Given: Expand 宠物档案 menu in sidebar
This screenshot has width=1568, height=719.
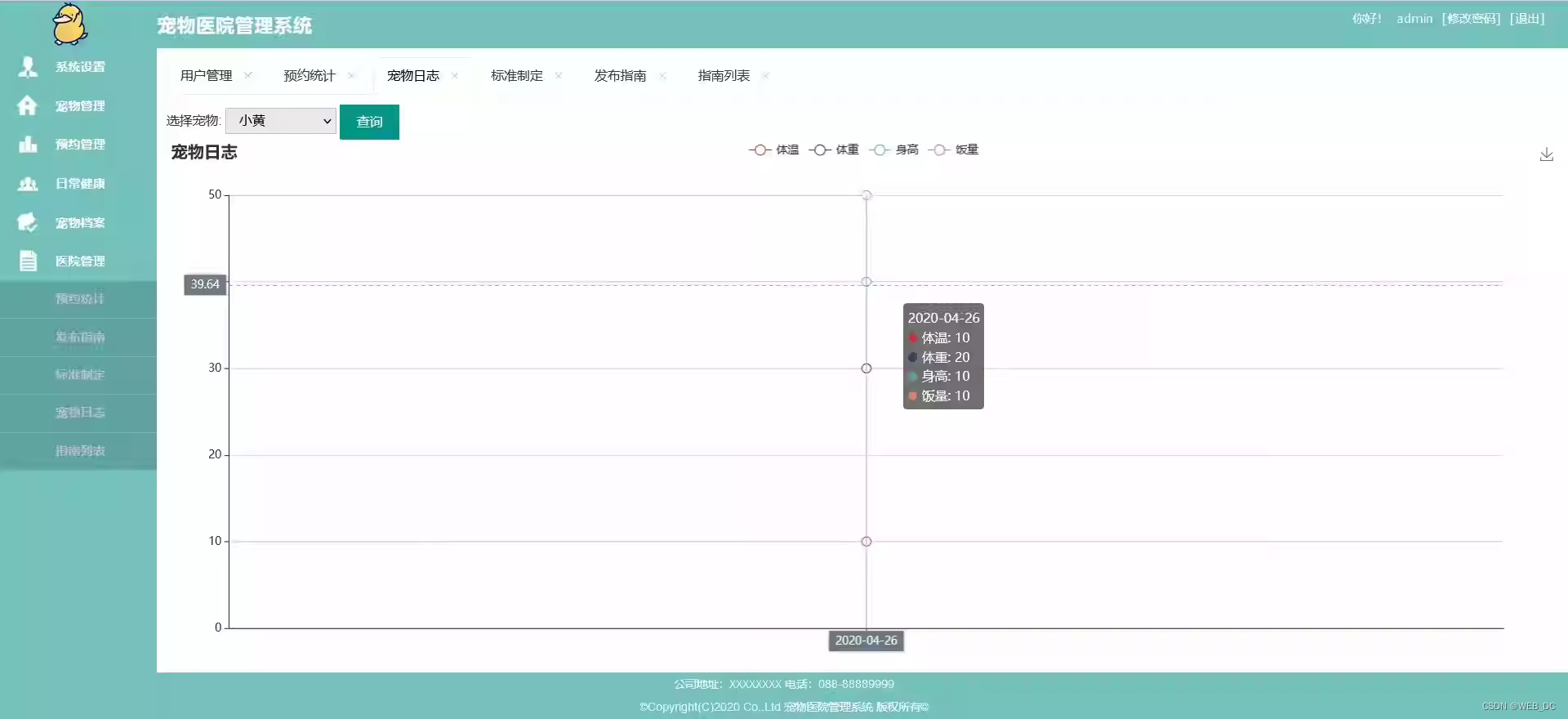Looking at the screenshot, I should (x=78, y=222).
